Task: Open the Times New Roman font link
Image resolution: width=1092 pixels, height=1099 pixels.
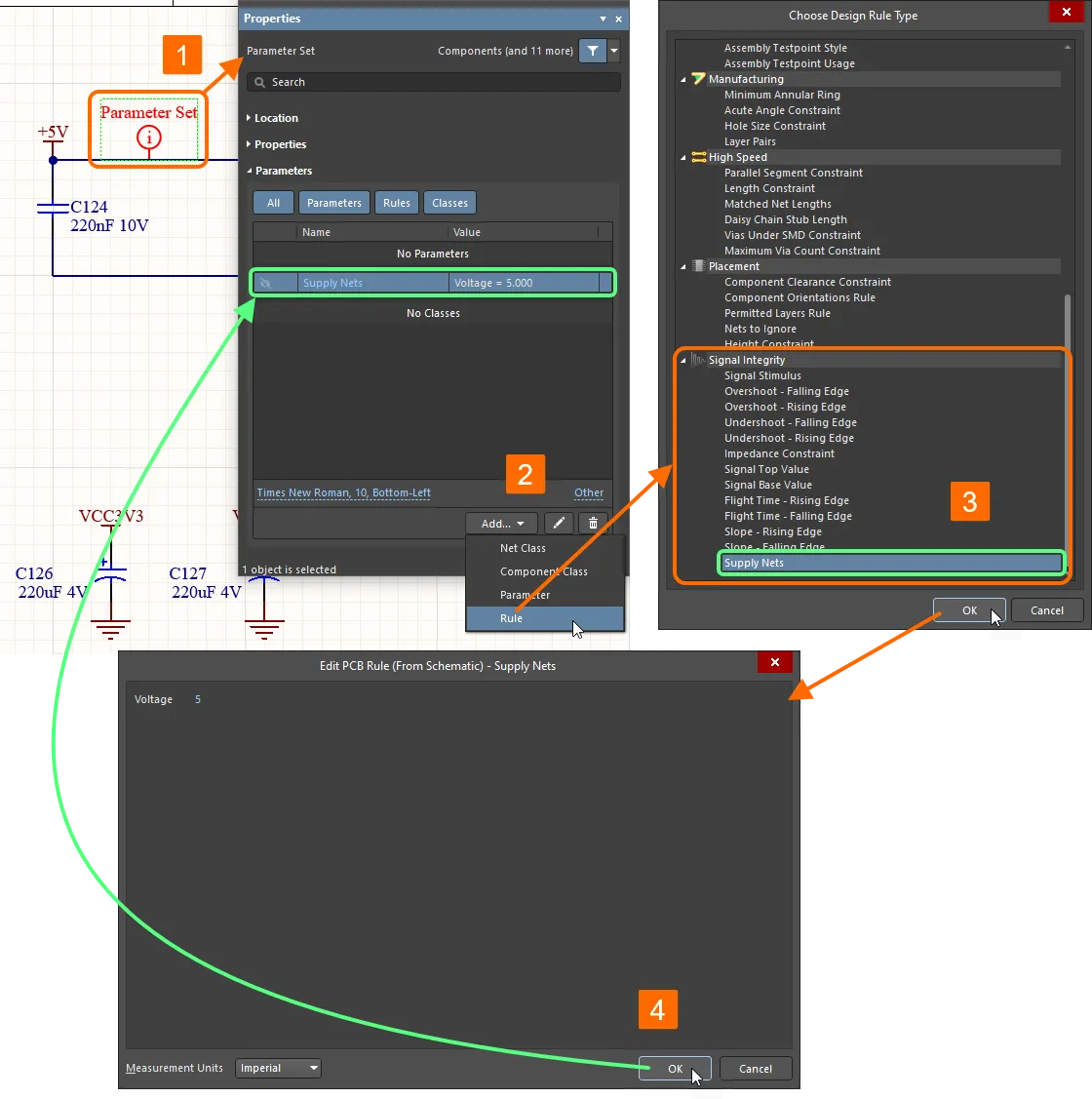Action: pos(343,492)
